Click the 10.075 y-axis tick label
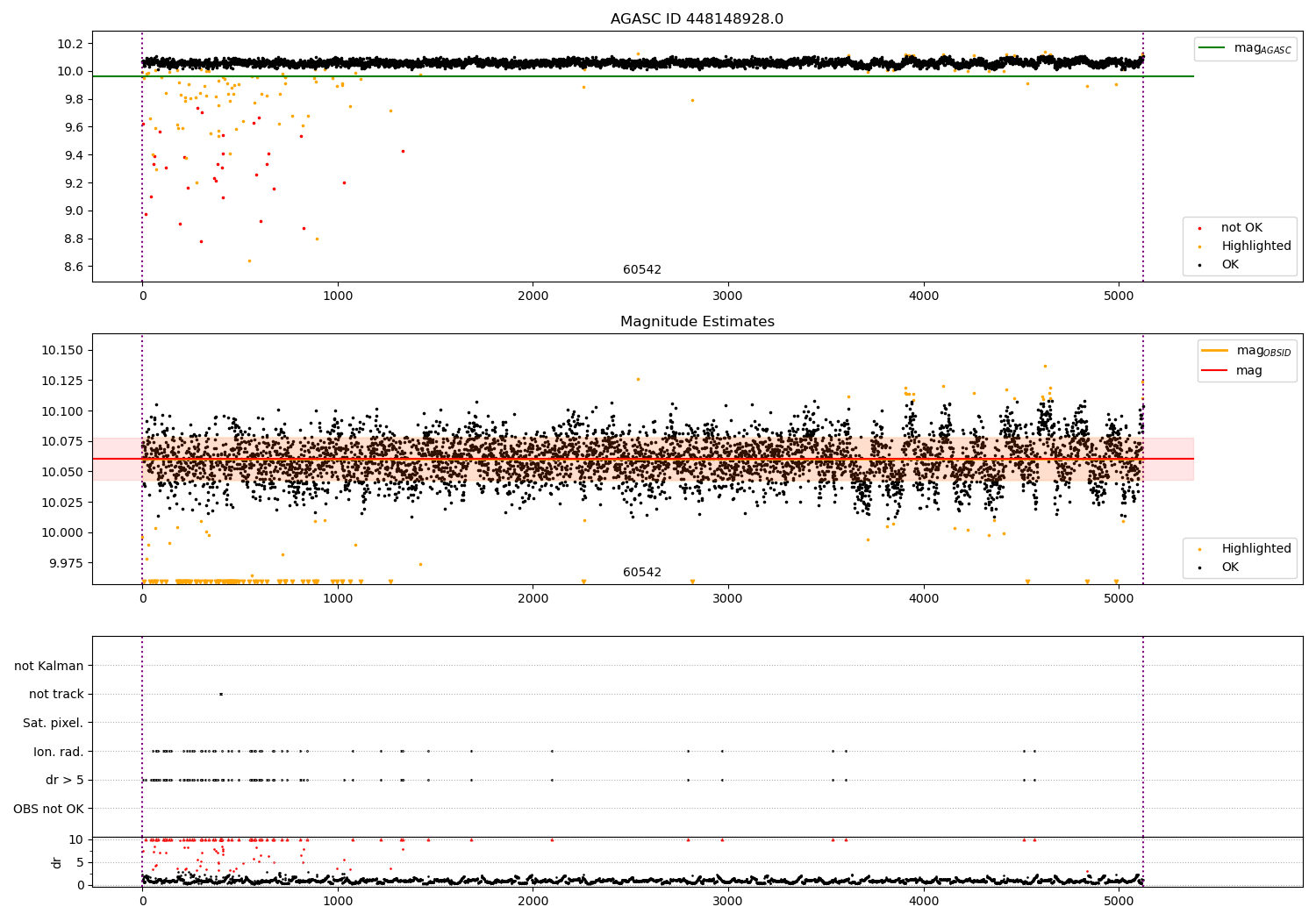This screenshot has height=921, width=1316. tap(62, 441)
